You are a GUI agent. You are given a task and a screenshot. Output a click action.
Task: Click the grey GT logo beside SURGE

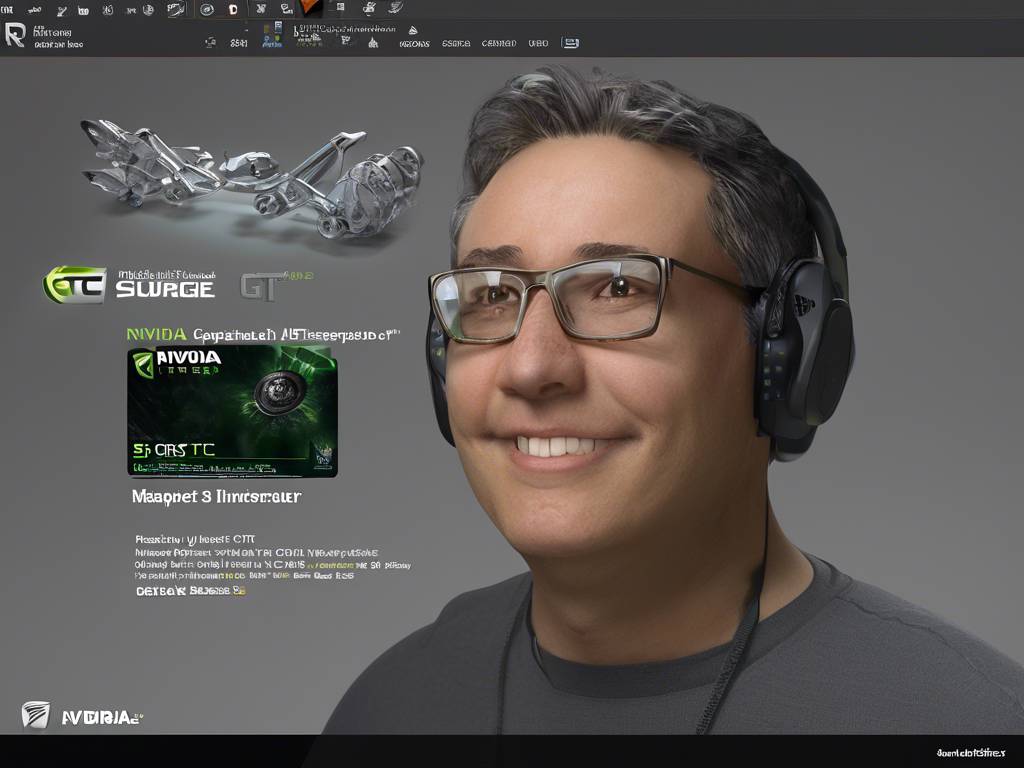click(x=264, y=286)
